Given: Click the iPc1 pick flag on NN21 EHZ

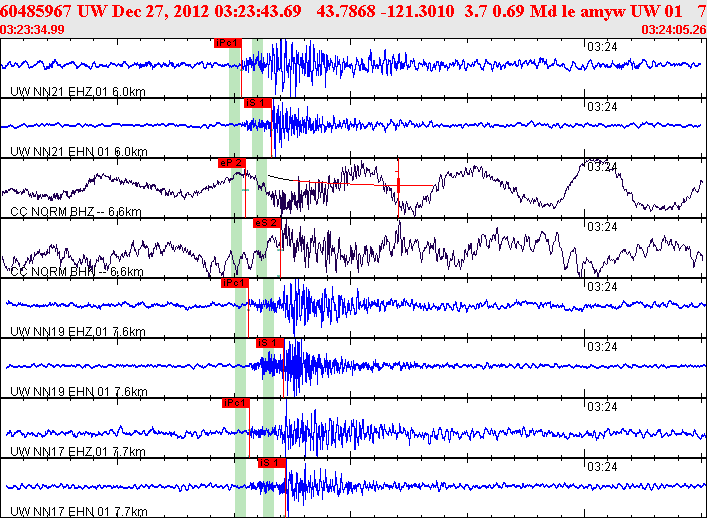Looking at the screenshot, I should (x=228, y=43).
